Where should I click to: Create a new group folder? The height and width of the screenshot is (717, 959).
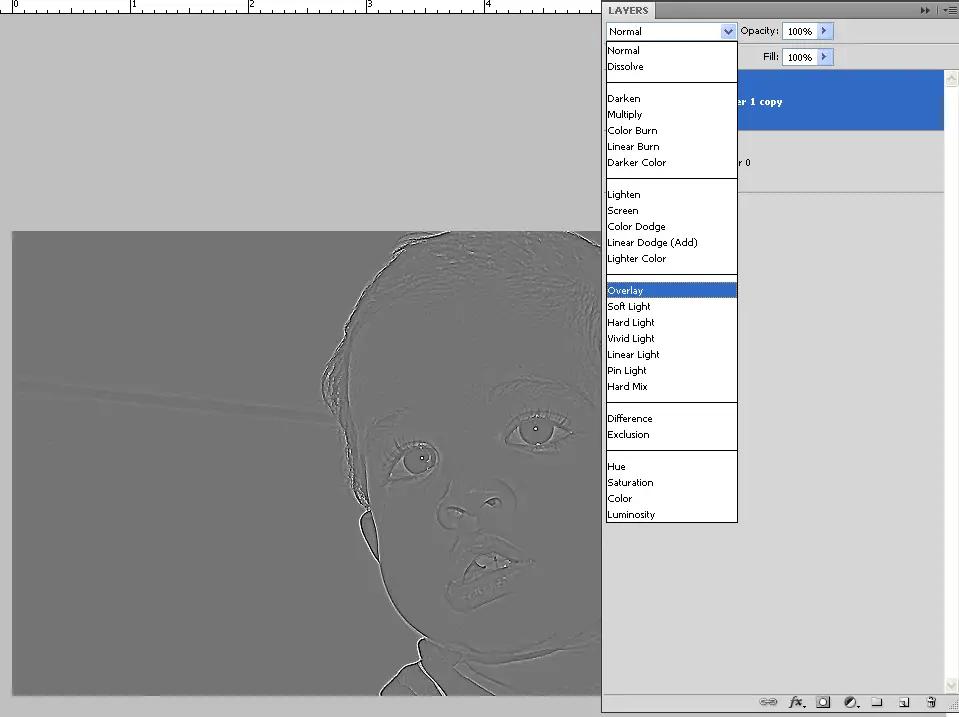click(876, 703)
